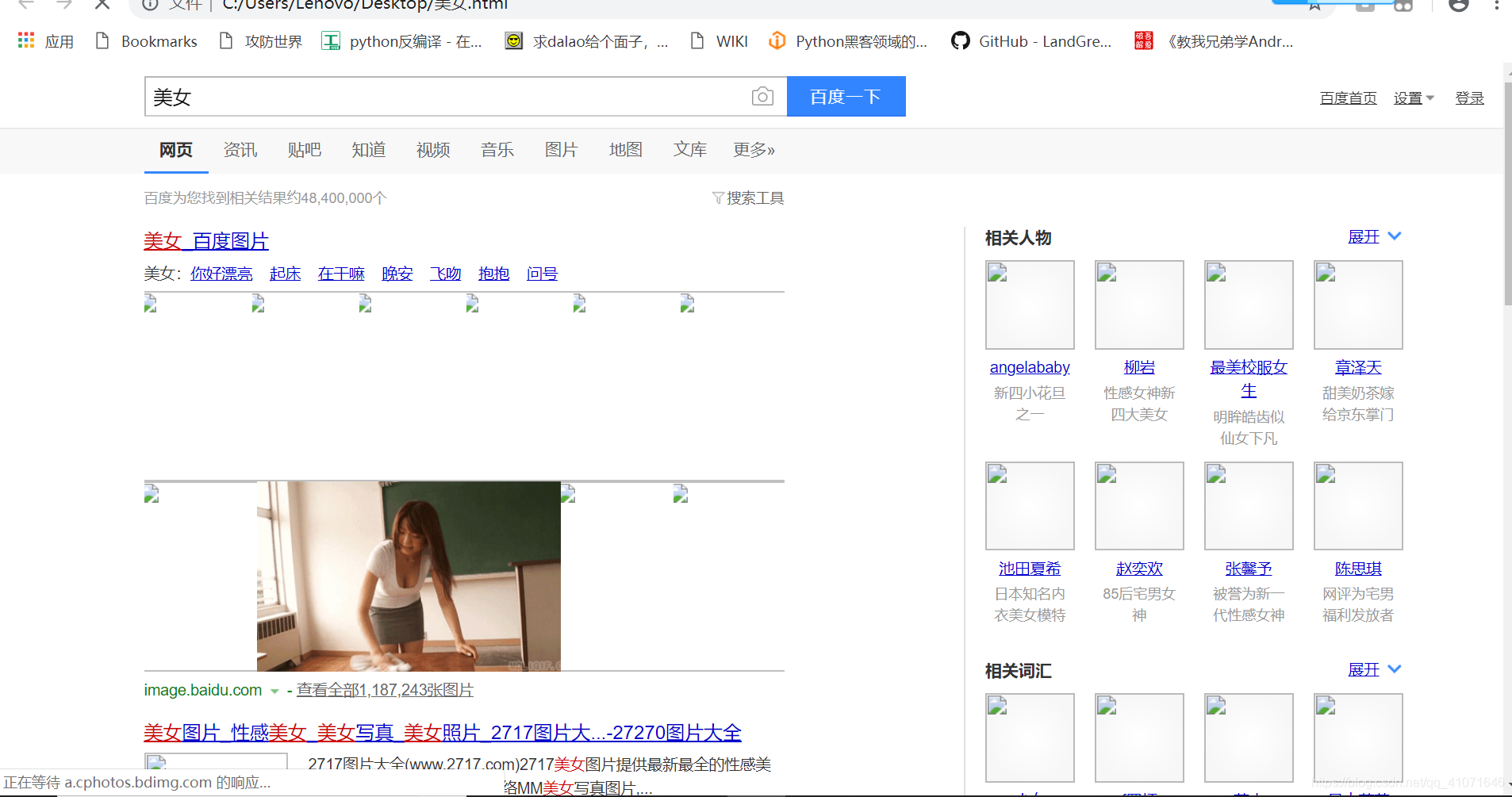Open 求dalao给个面子 bookmark

[x=586, y=41]
